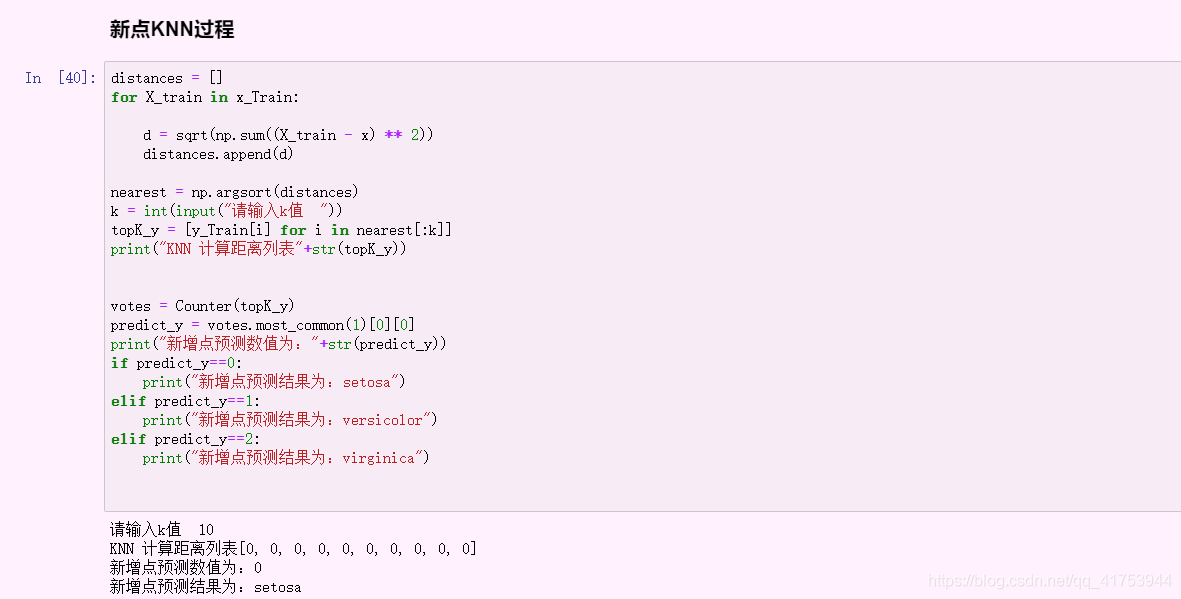Viewport: 1181px width, 599px height.
Task: Click the votes = Counter(topK_y) line
Action: click(202, 306)
